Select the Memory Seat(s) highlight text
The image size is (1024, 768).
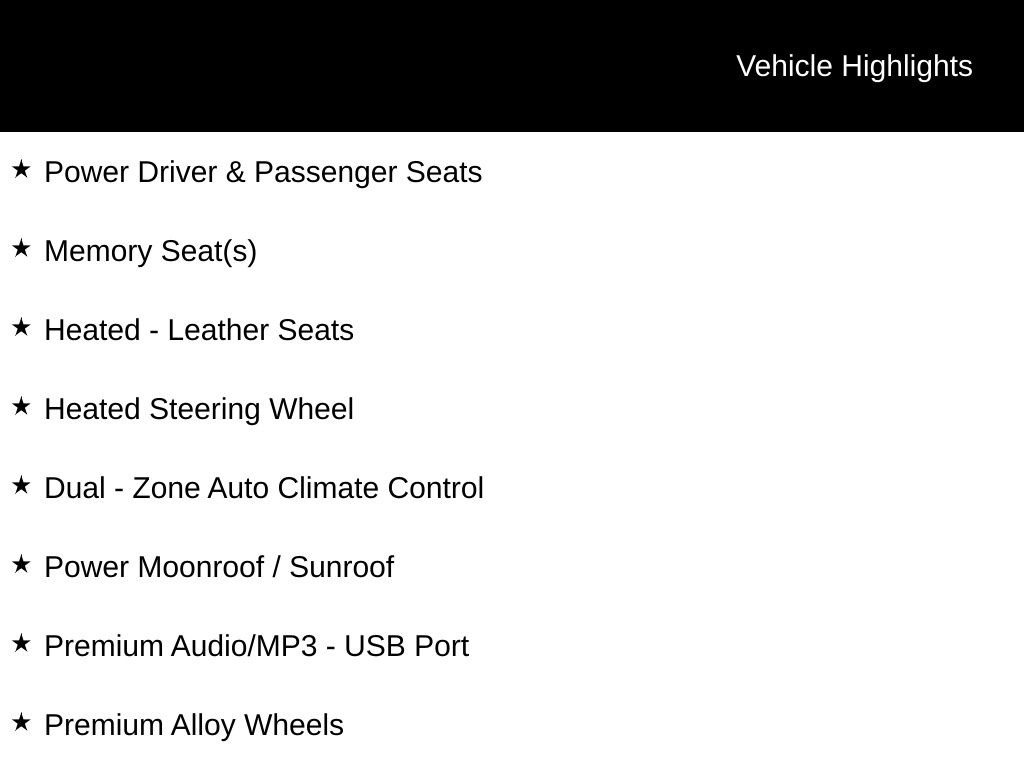coord(150,252)
